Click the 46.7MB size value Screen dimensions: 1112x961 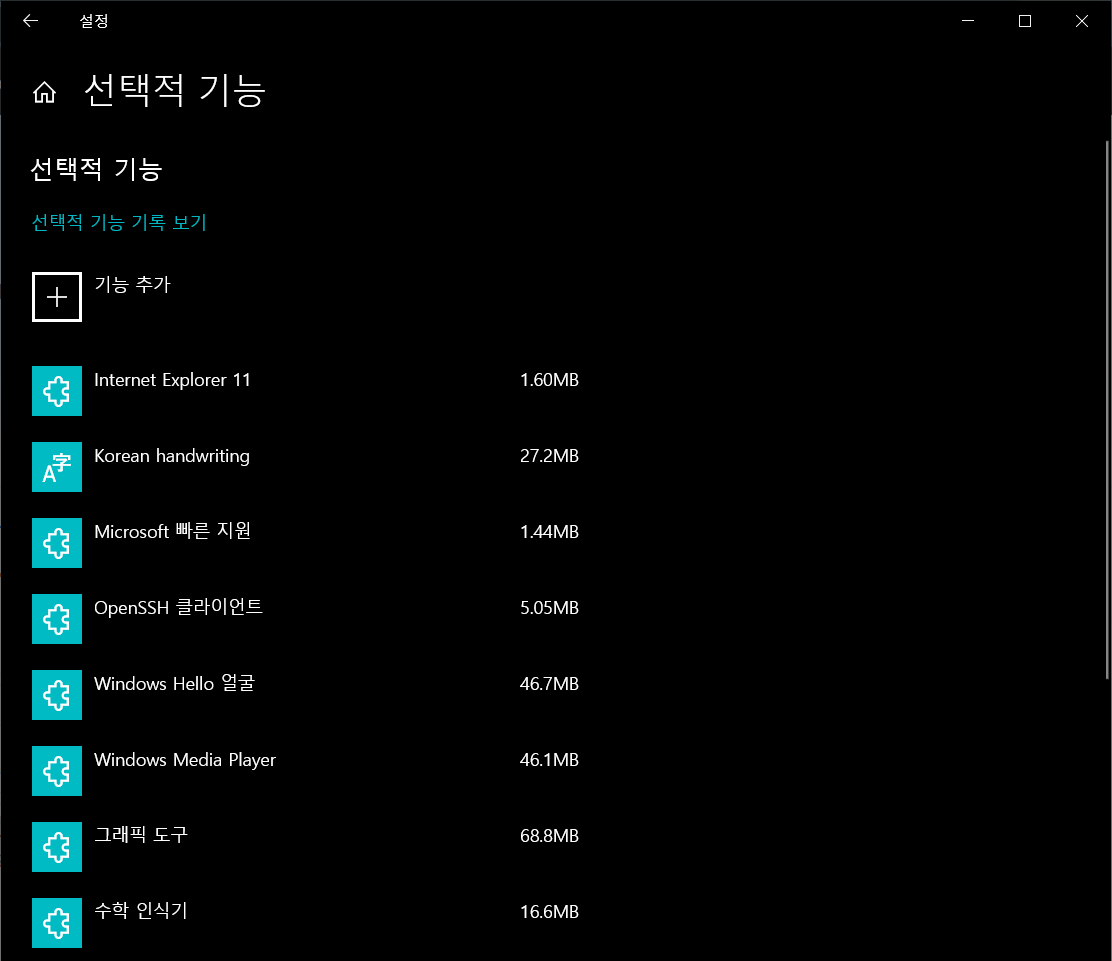[x=550, y=684]
